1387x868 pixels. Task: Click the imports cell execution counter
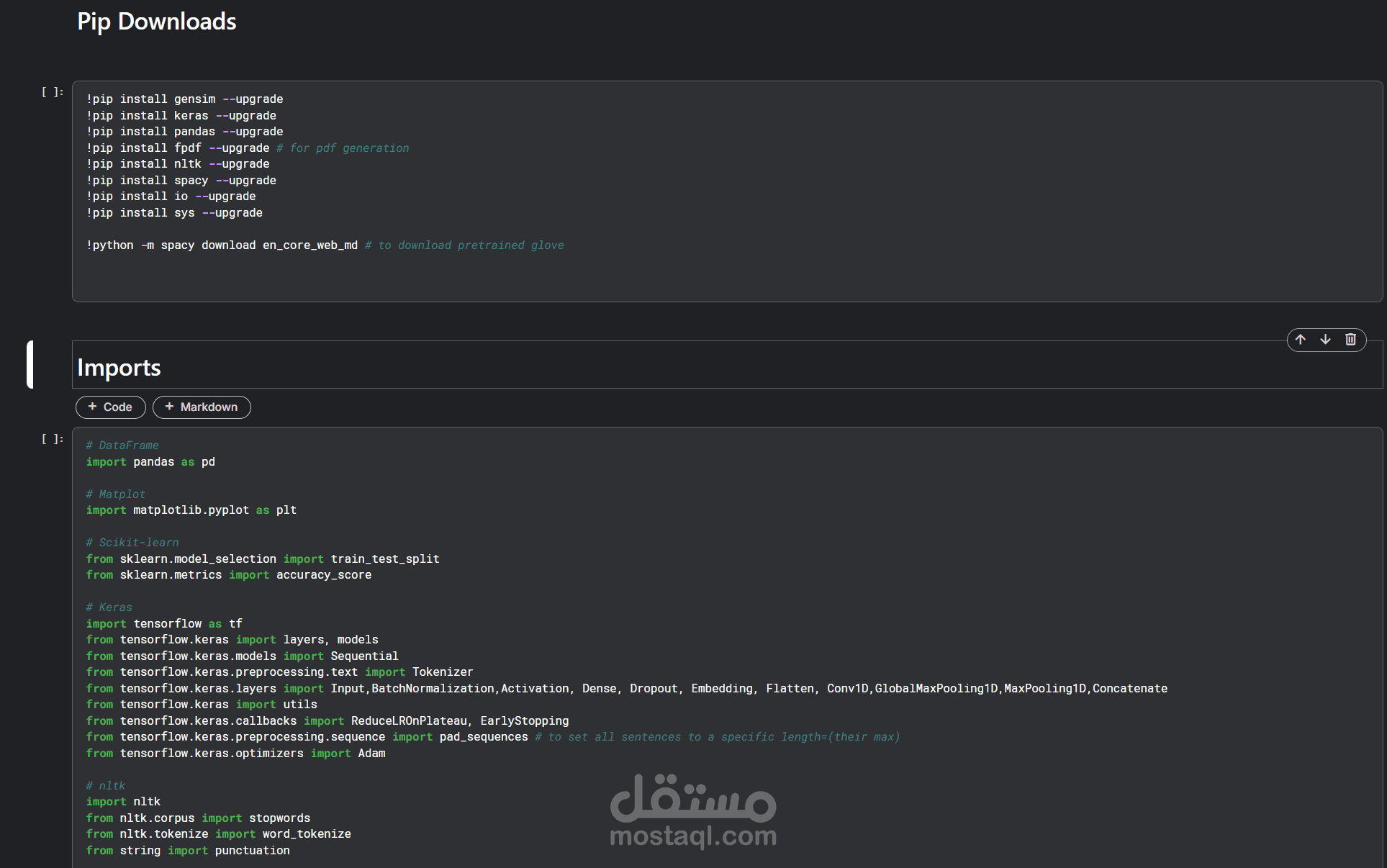click(x=52, y=439)
